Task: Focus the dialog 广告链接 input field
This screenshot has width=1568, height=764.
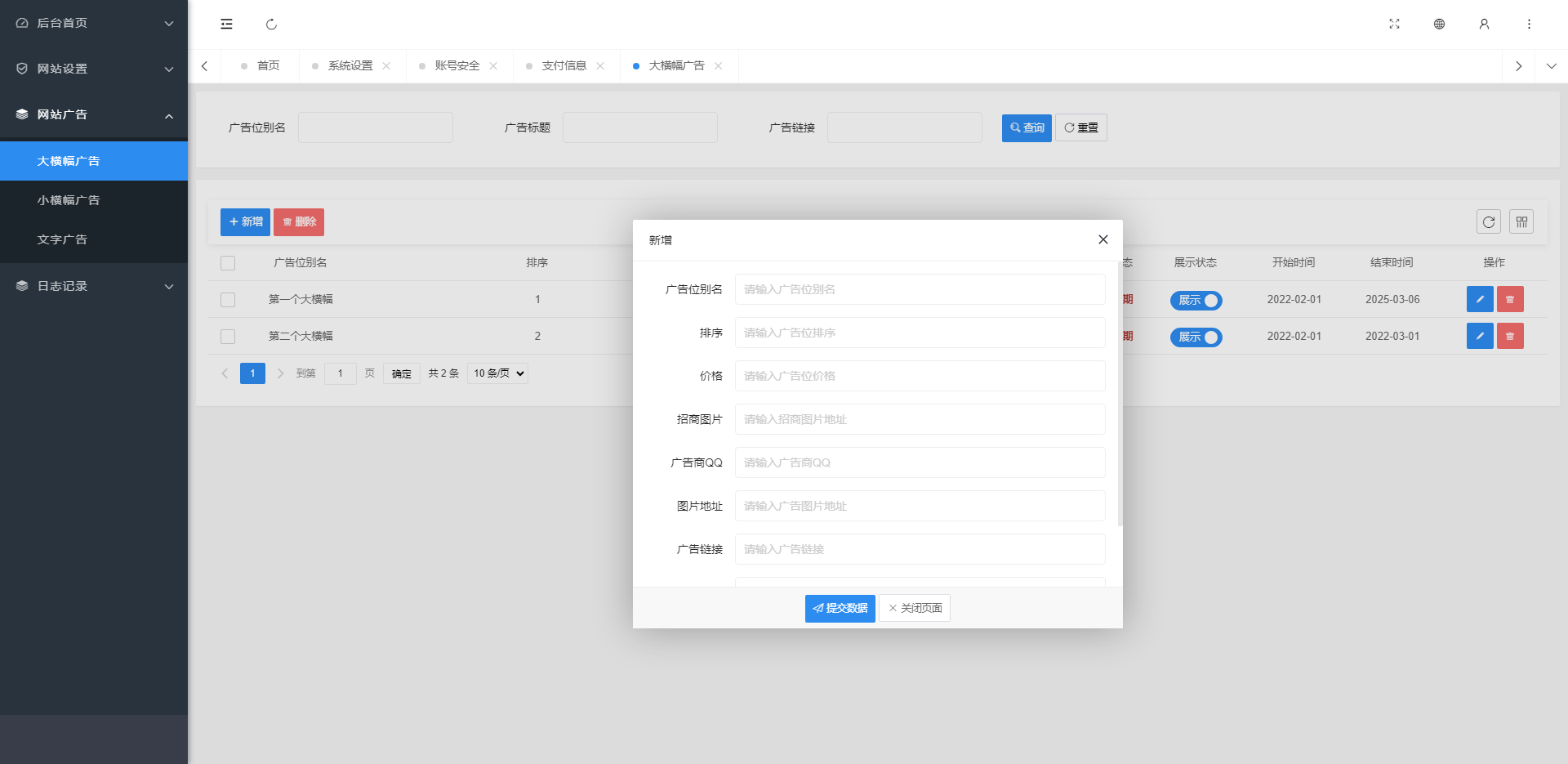Action: (920, 549)
